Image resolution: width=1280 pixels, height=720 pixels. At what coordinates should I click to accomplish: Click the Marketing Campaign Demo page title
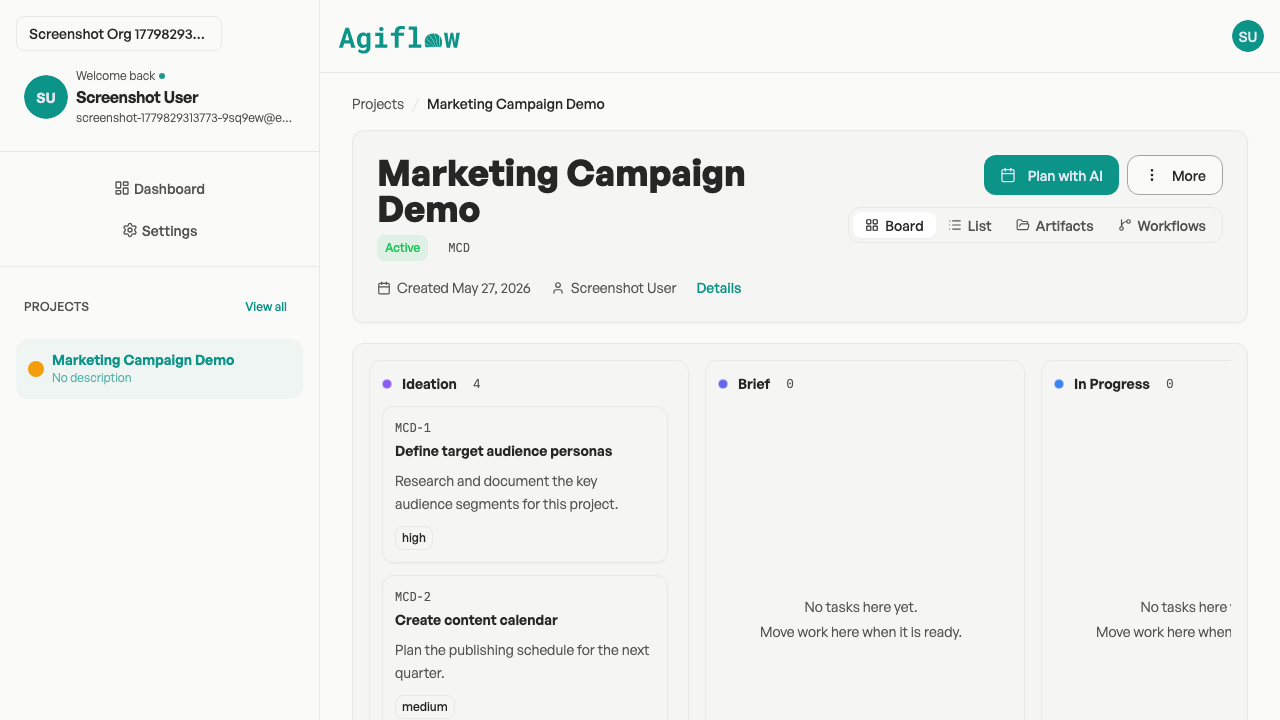[561, 191]
